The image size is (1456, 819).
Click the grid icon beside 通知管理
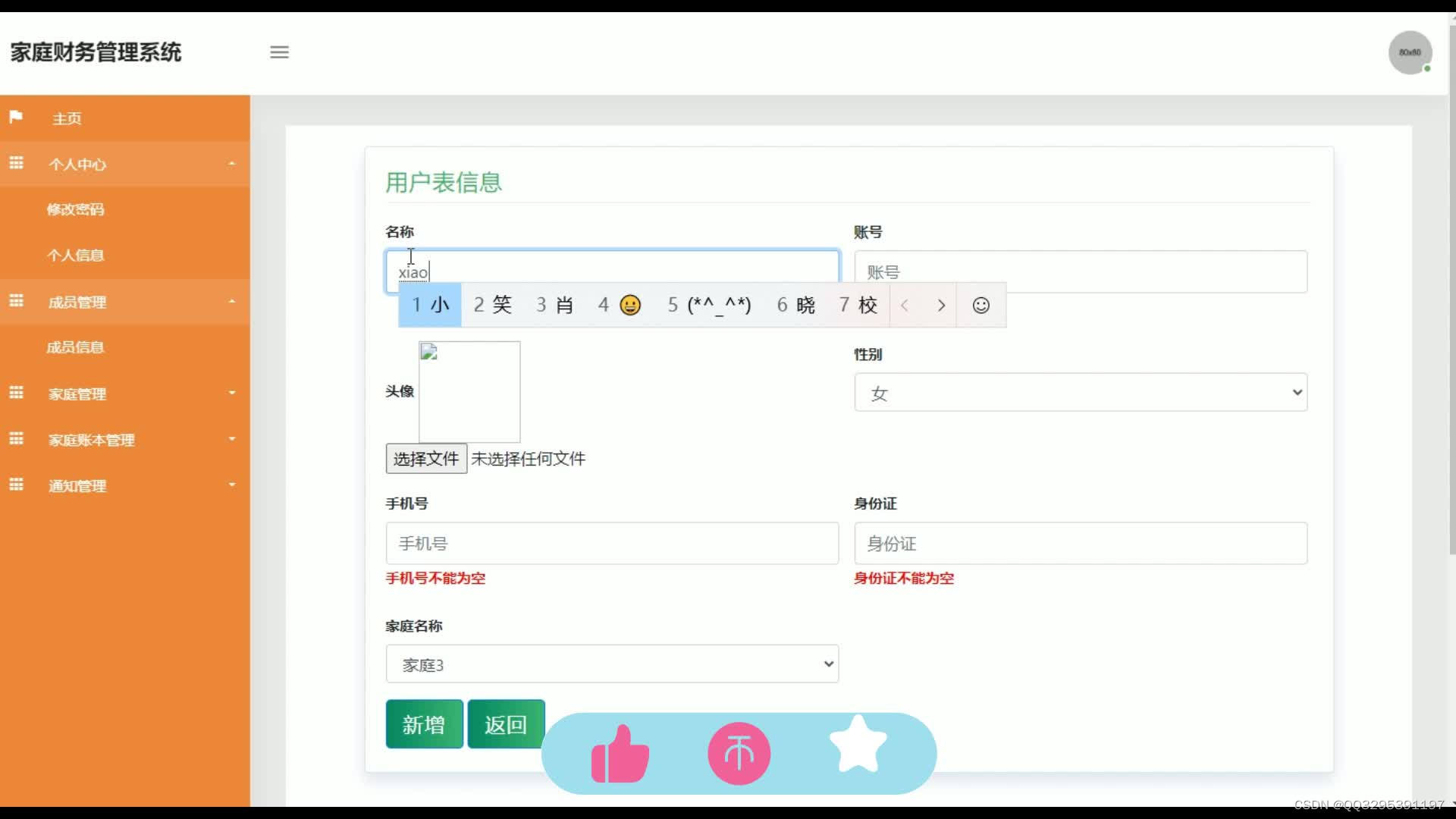16,485
